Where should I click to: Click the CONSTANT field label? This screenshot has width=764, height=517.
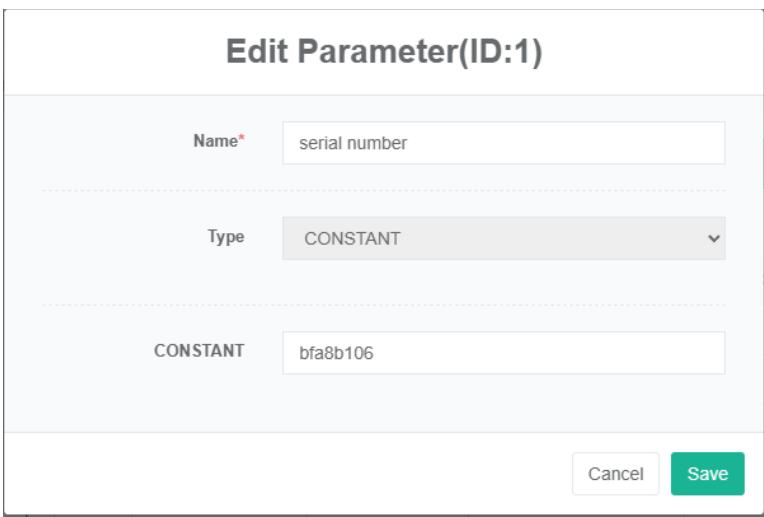pos(199,352)
